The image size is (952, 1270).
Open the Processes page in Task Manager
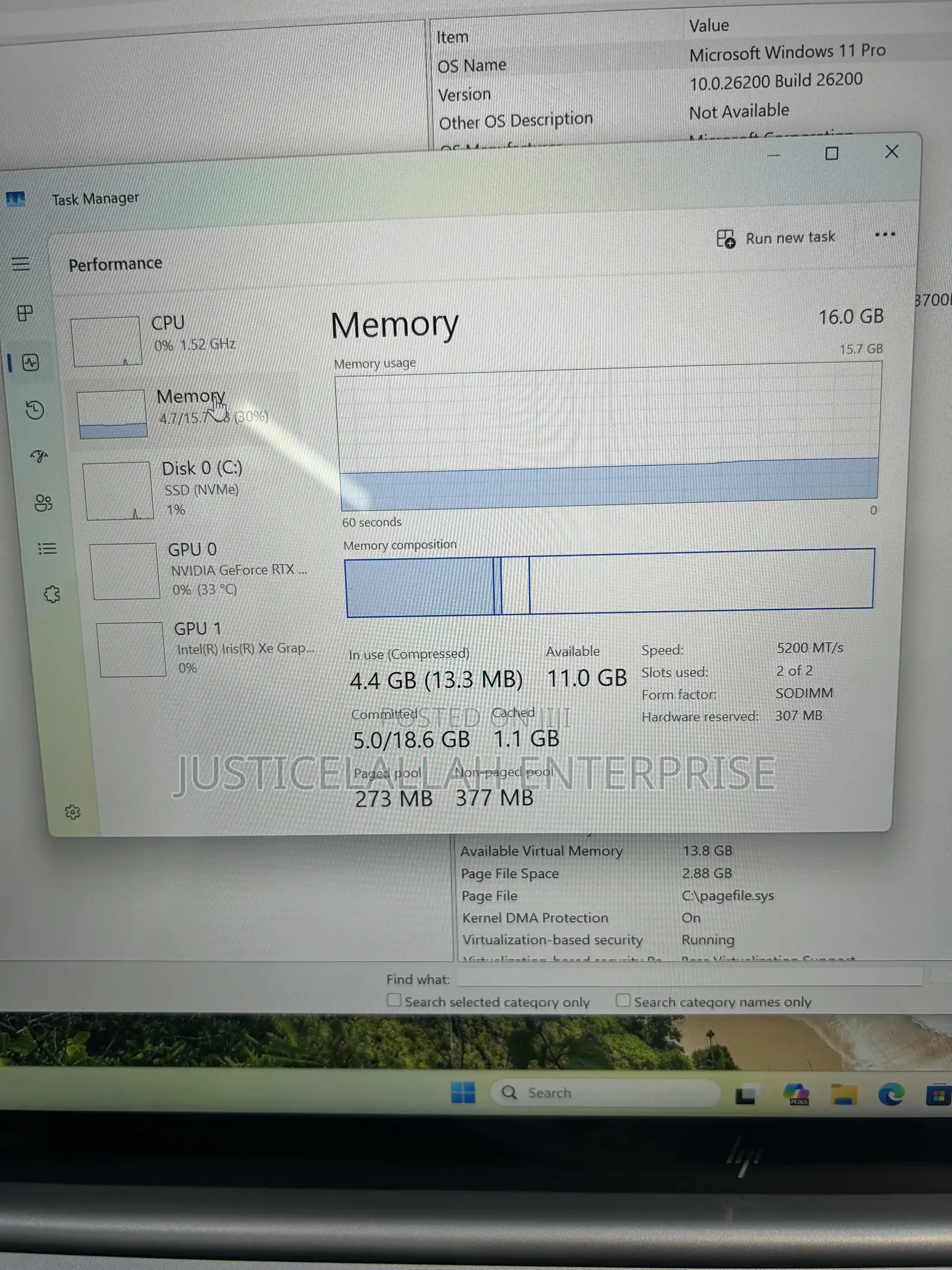tap(25, 313)
